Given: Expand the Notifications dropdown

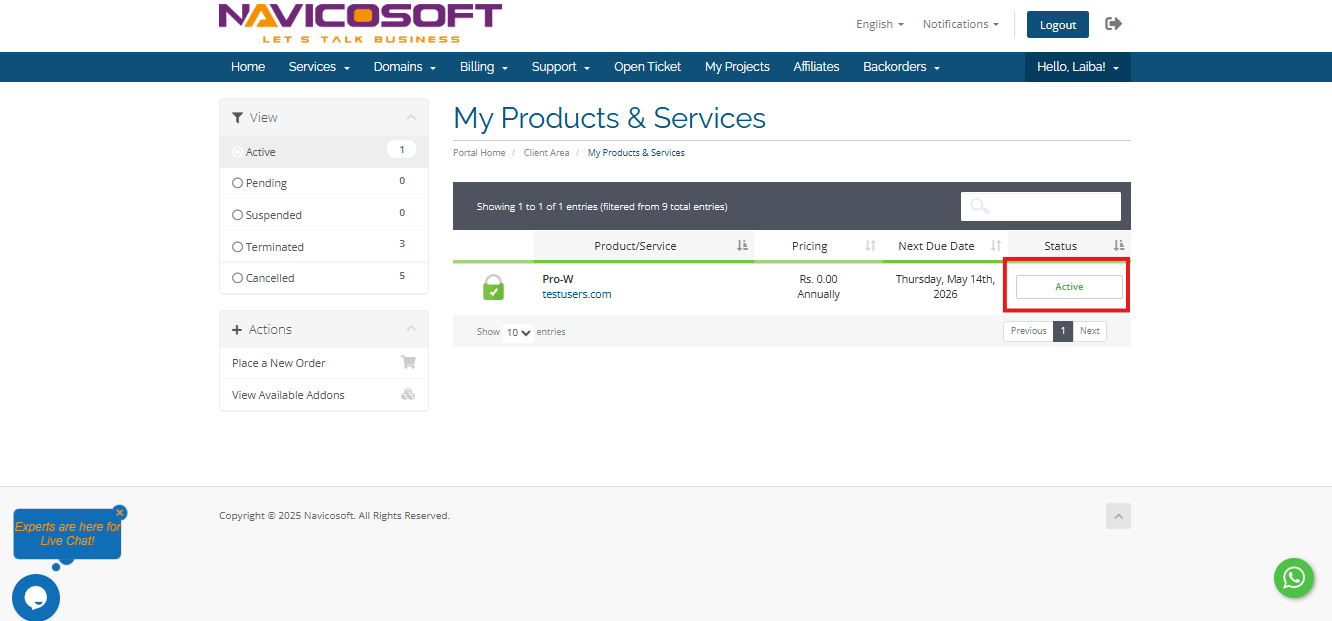Looking at the screenshot, I should (x=960, y=24).
